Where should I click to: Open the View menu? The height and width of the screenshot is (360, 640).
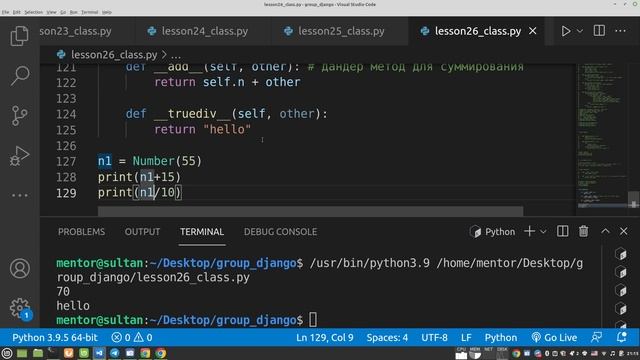(x=51, y=12)
